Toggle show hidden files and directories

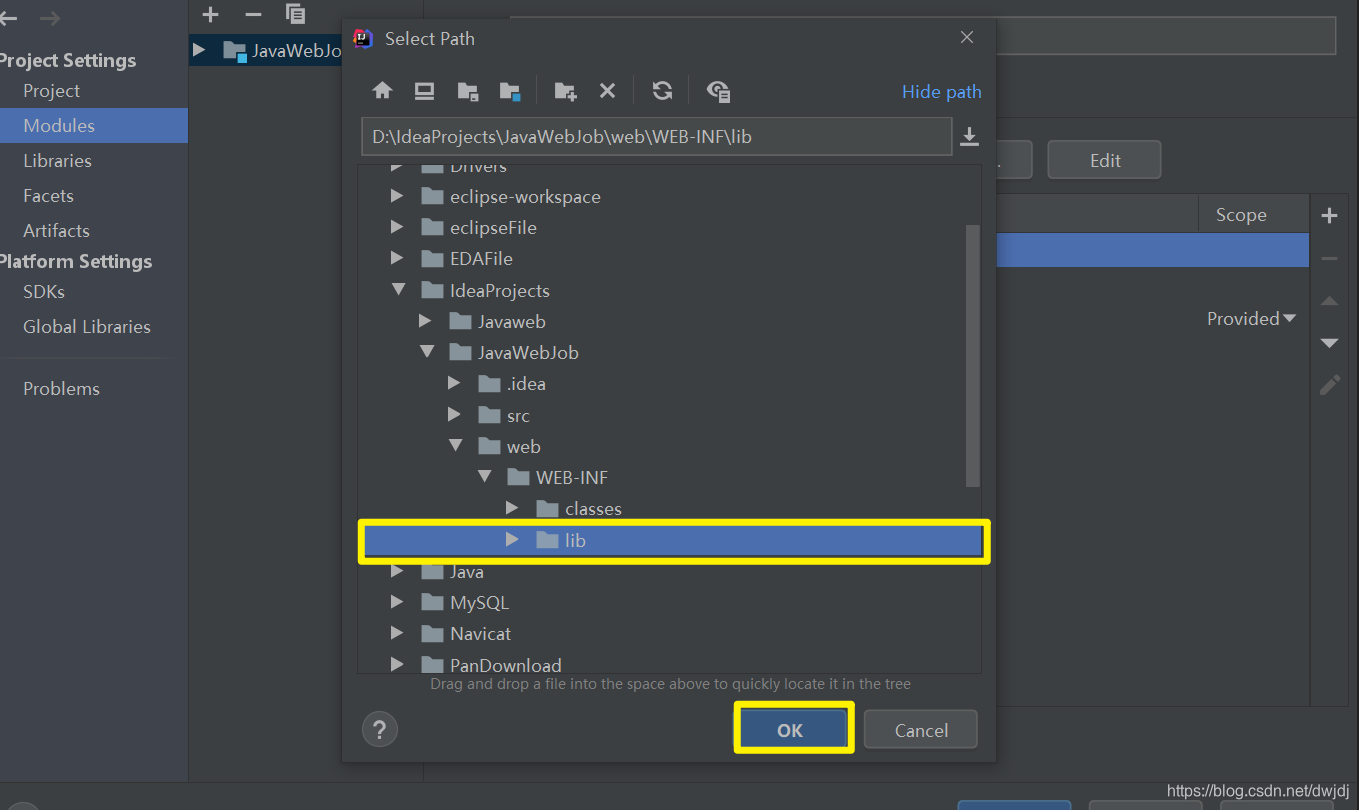[718, 91]
